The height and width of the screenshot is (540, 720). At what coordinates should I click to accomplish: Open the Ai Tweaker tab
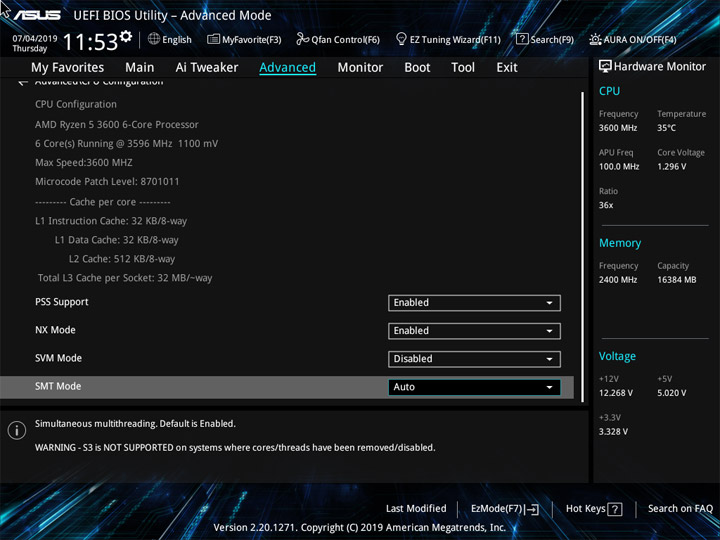point(207,68)
